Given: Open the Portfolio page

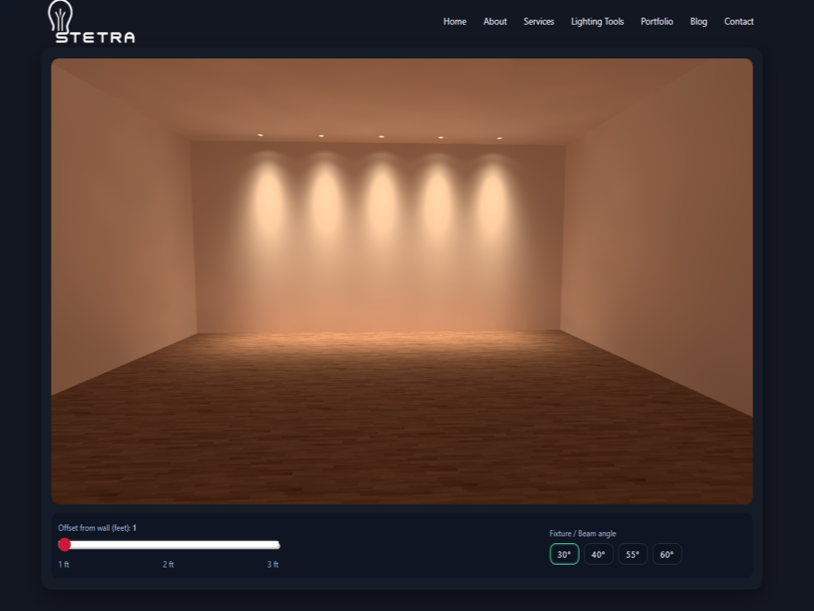Looking at the screenshot, I should (657, 21).
